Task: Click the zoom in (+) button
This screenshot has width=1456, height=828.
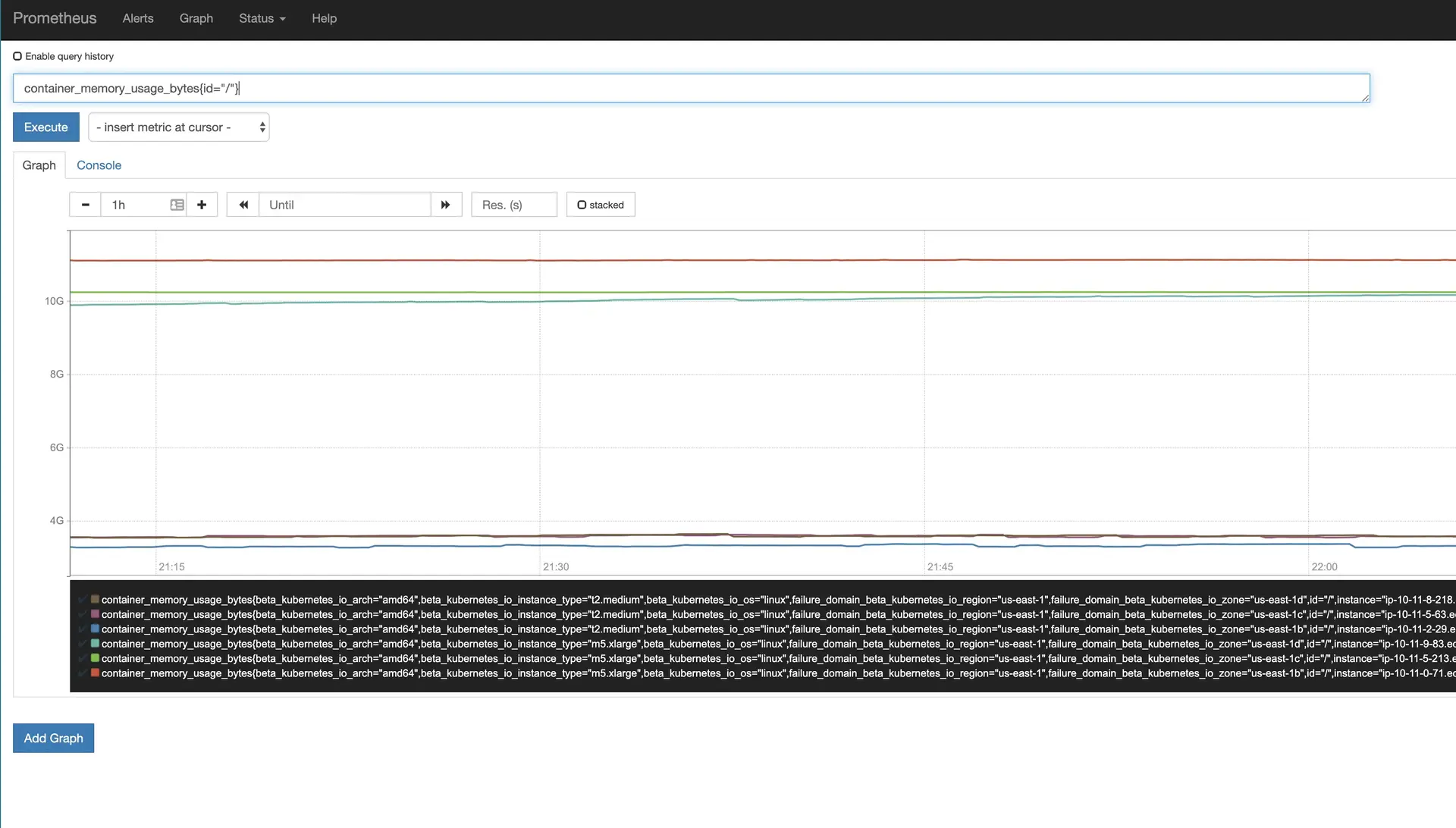Action: point(201,204)
